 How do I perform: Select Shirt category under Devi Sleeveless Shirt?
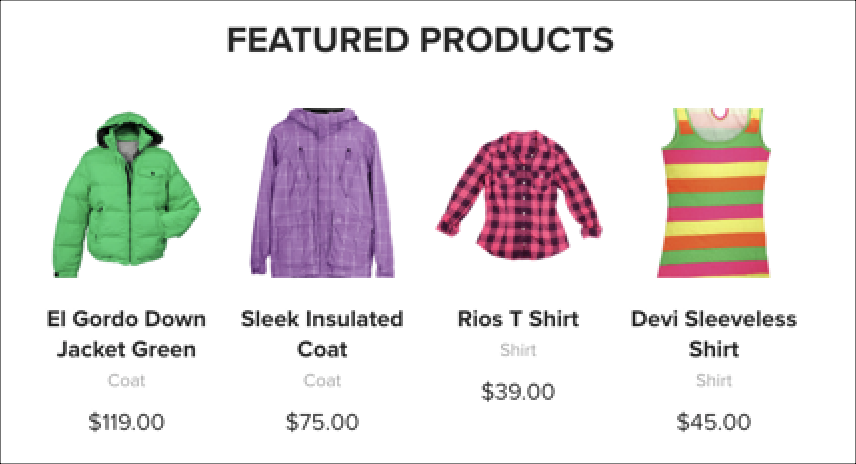[714, 380]
